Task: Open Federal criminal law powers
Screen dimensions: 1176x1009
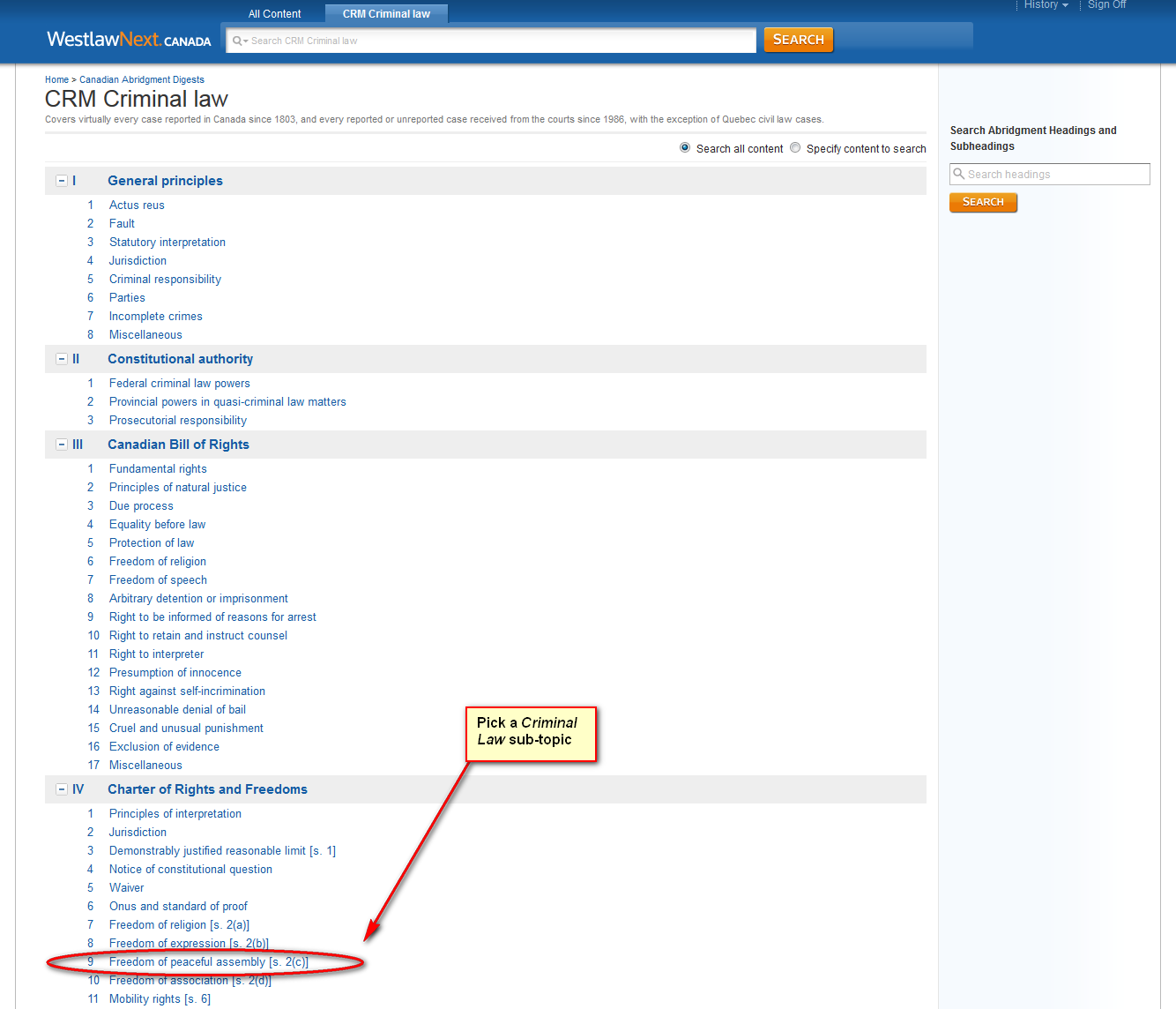Action: tap(180, 384)
